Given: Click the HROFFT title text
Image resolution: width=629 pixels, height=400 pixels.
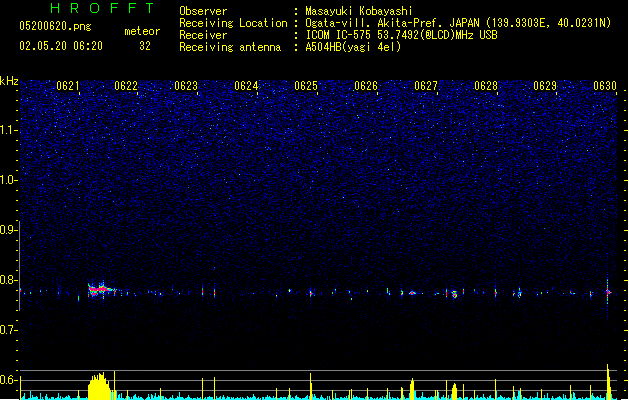Looking at the screenshot, I should pos(102,8).
